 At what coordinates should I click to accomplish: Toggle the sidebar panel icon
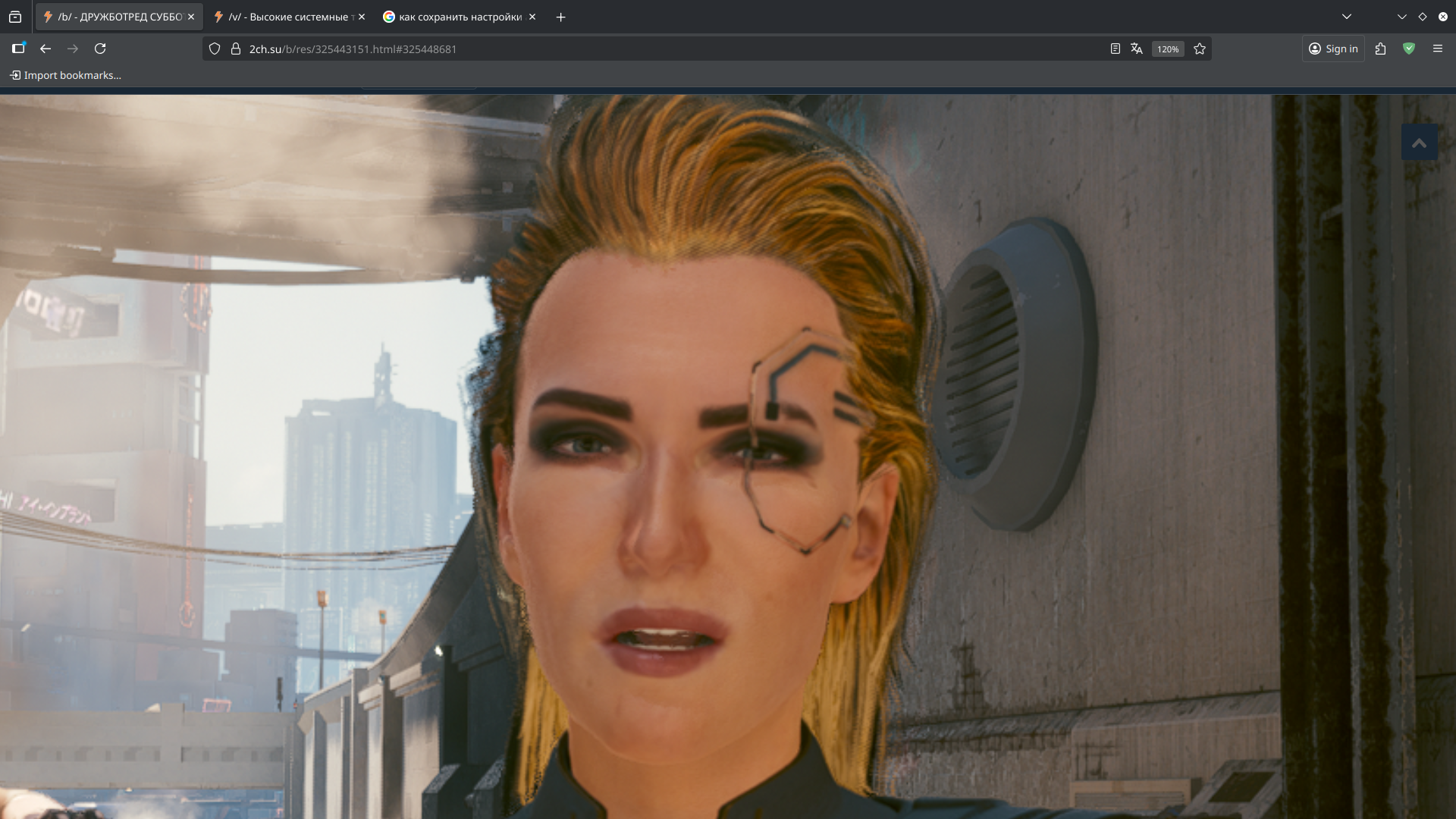click(x=18, y=49)
